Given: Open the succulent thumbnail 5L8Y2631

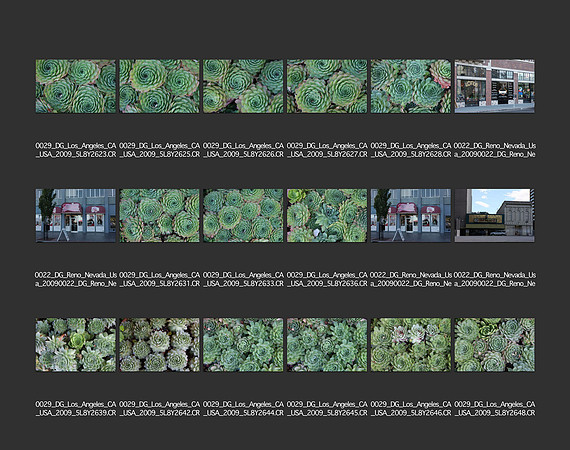Looking at the screenshot, I should coord(160,216).
